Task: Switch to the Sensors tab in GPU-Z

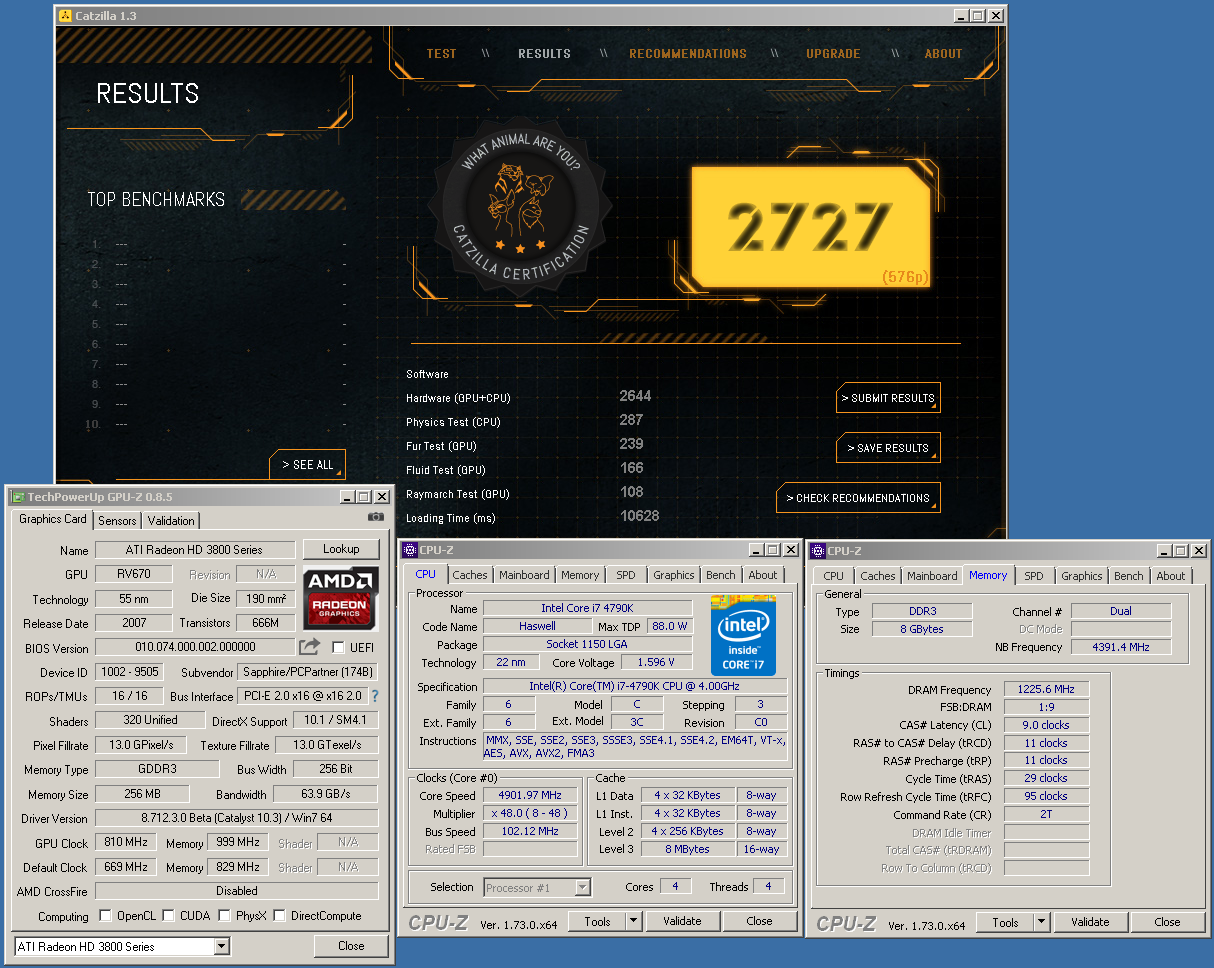Action: (x=117, y=521)
